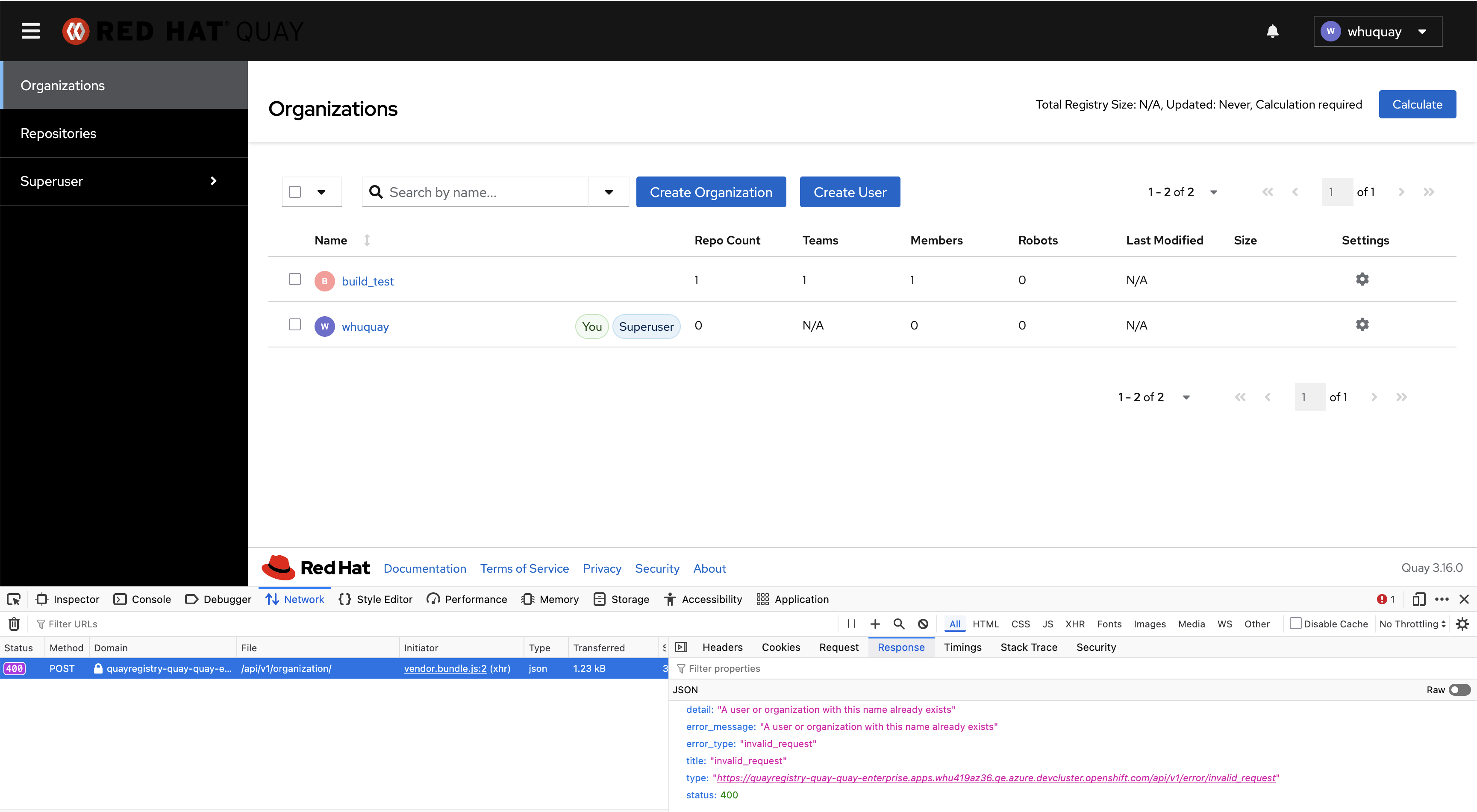Click the trash icon to clear network log
The image size is (1477, 812).
pos(15,624)
